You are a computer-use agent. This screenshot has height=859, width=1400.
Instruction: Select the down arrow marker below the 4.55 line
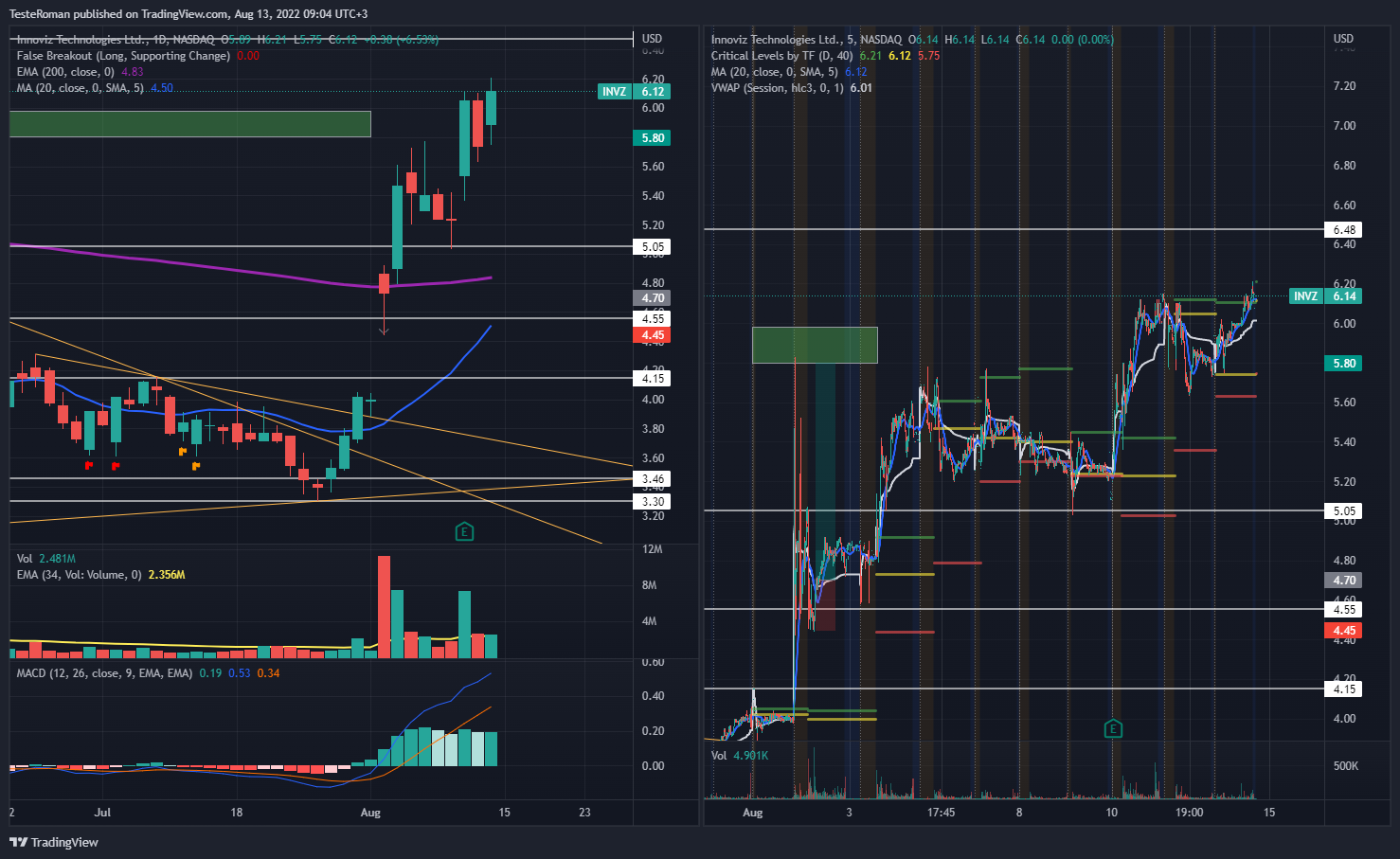coord(384,330)
